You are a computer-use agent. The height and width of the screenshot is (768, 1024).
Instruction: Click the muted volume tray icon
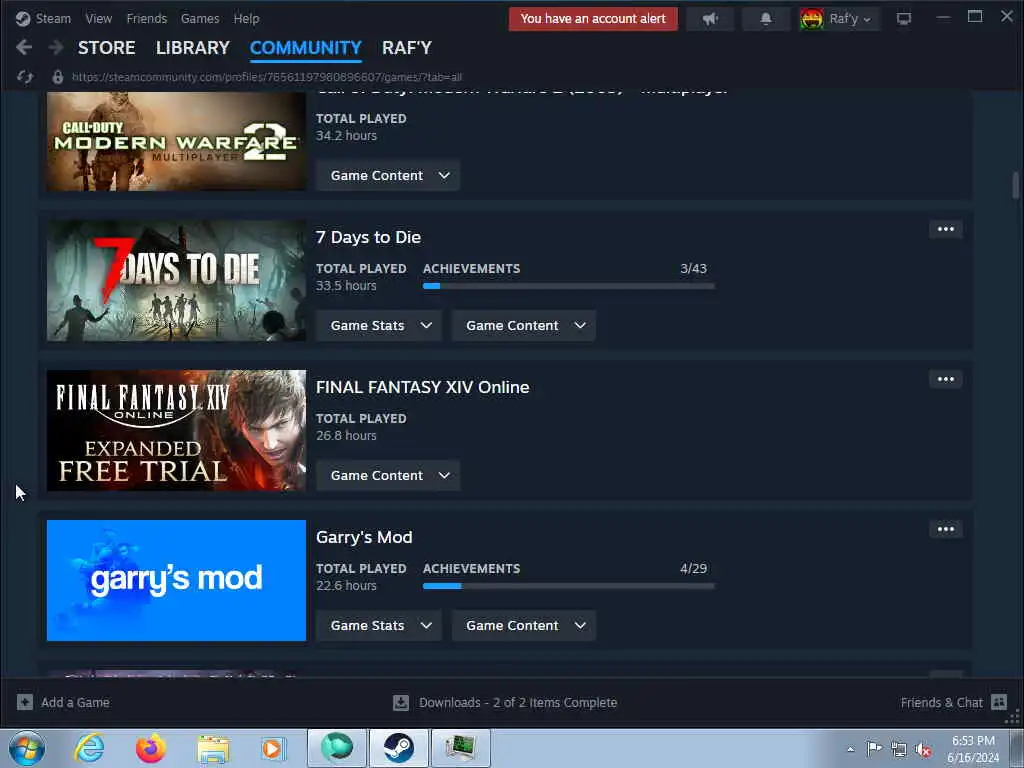click(x=923, y=750)
